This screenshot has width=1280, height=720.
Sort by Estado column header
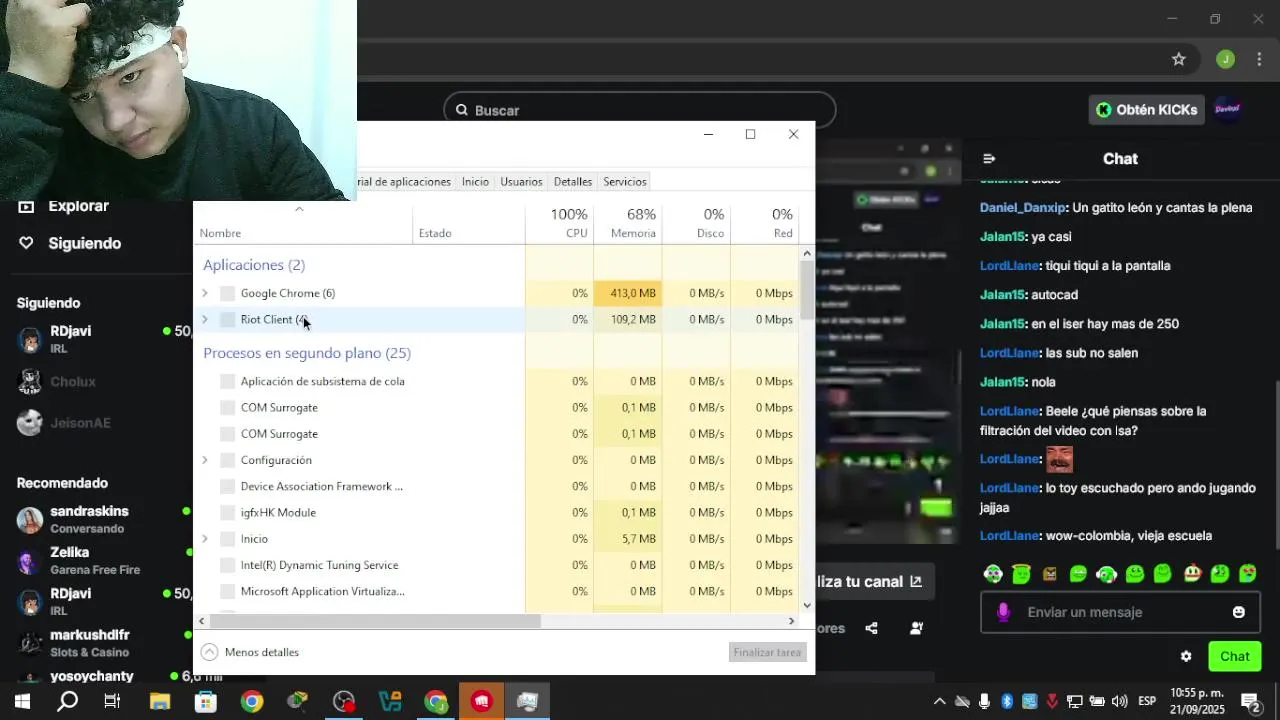point(469,223)
